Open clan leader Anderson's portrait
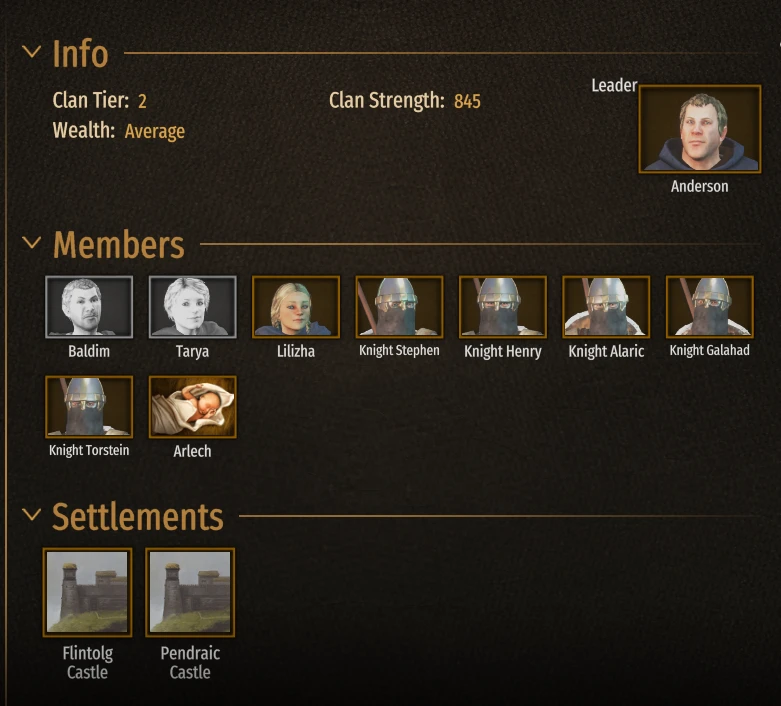The image size is (781, 706). coord(700,129)
